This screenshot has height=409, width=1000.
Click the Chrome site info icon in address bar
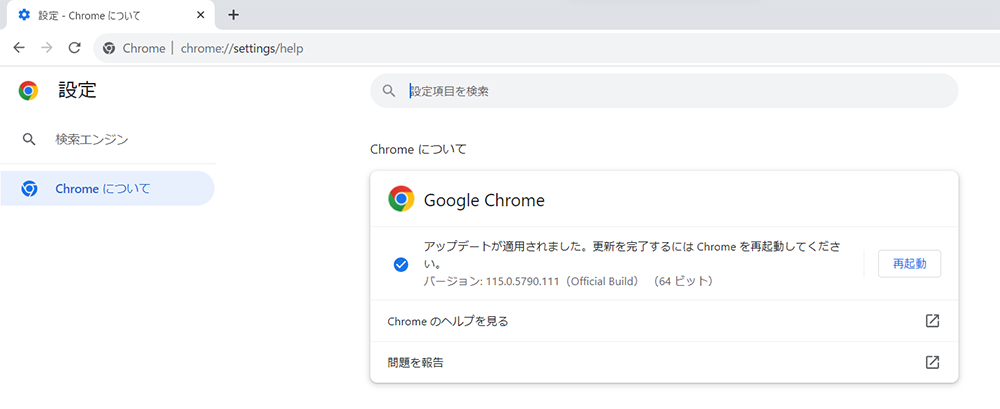coord(109,48)
